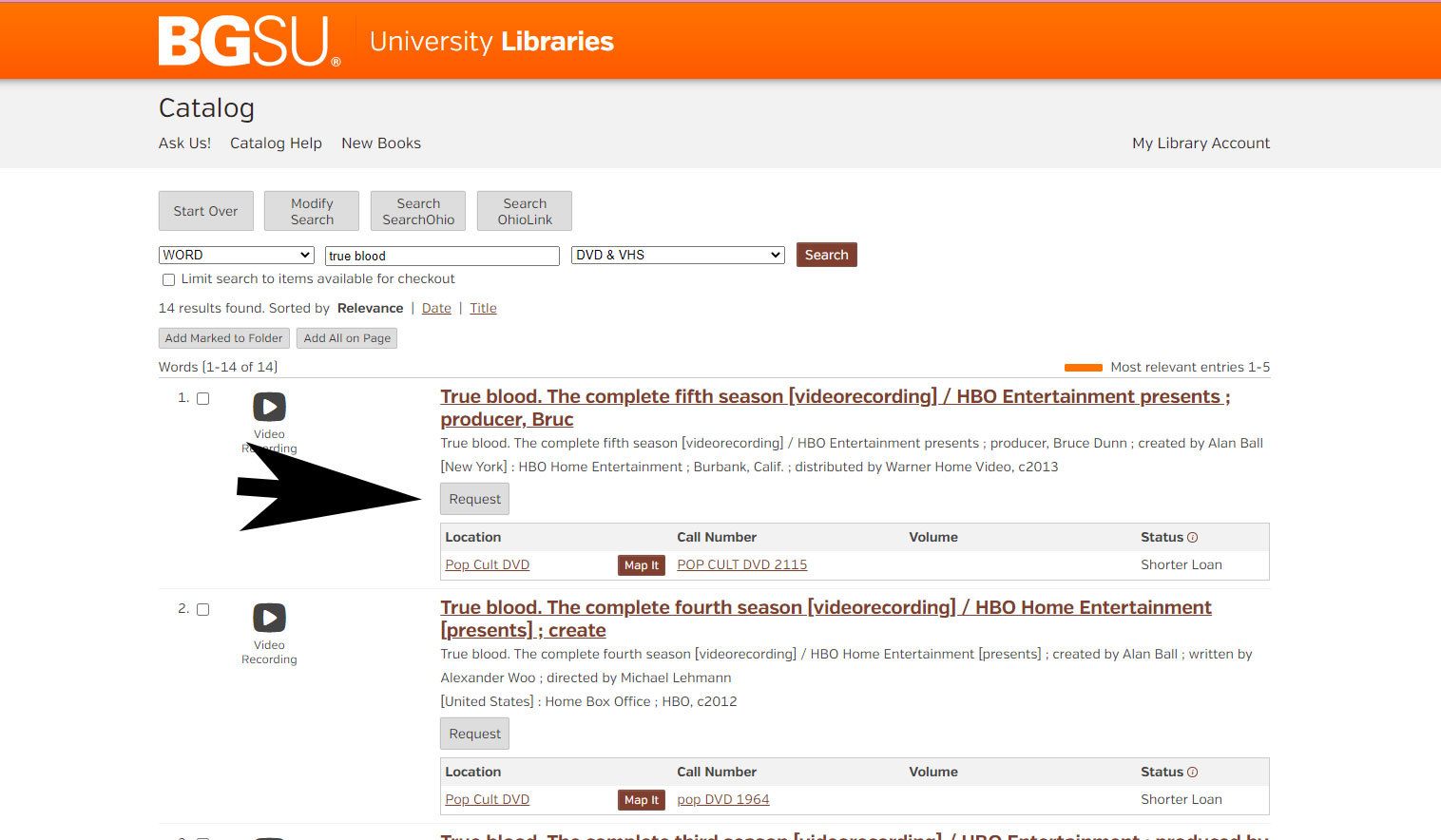Go to New Books
Viewport: 1441px width, 840px height.
point(380,143)
